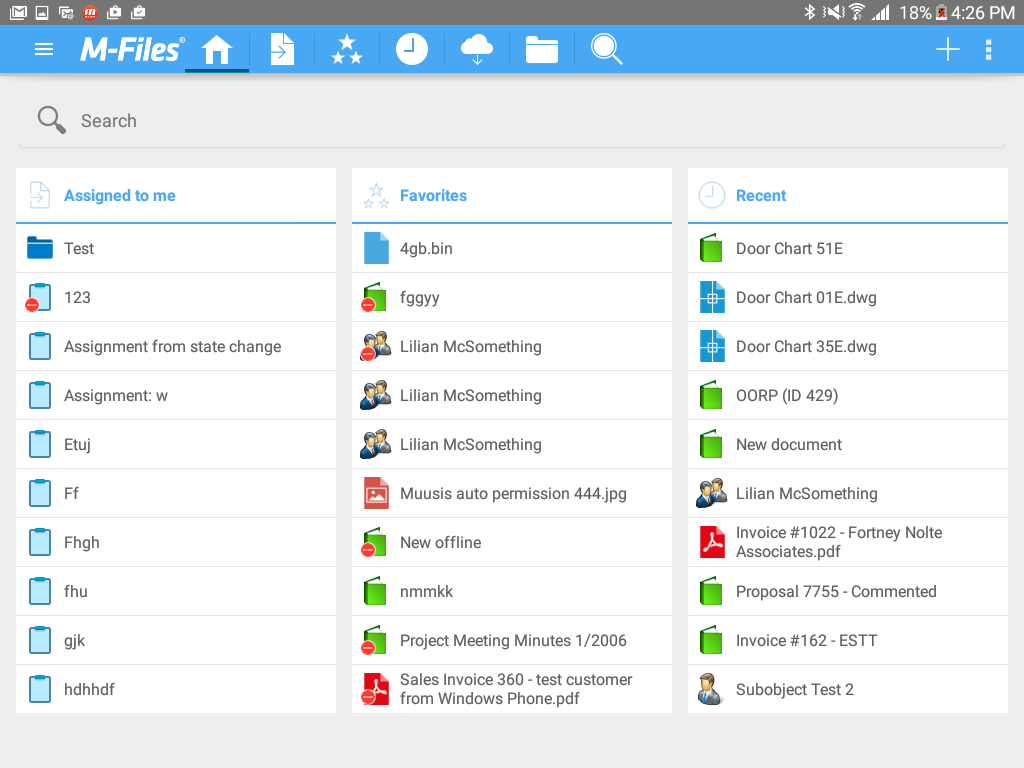The height and width of the screenshot is (768, 1024).
Task: Open the folder views tab
Action: point(542,49)
